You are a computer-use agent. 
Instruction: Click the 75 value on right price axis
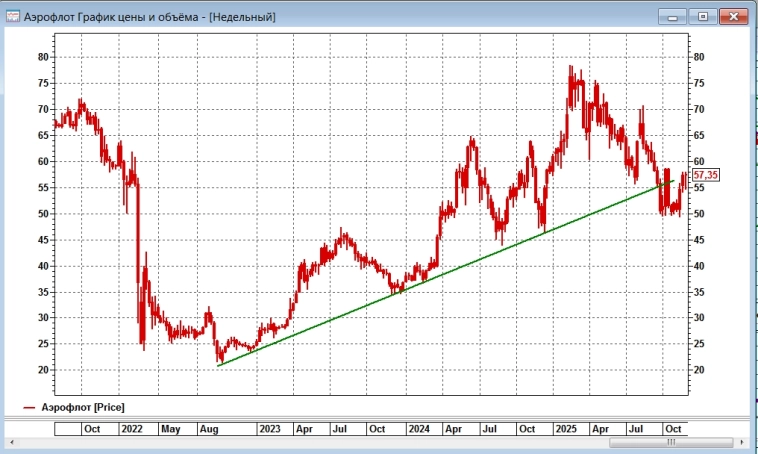pos(699,83)
